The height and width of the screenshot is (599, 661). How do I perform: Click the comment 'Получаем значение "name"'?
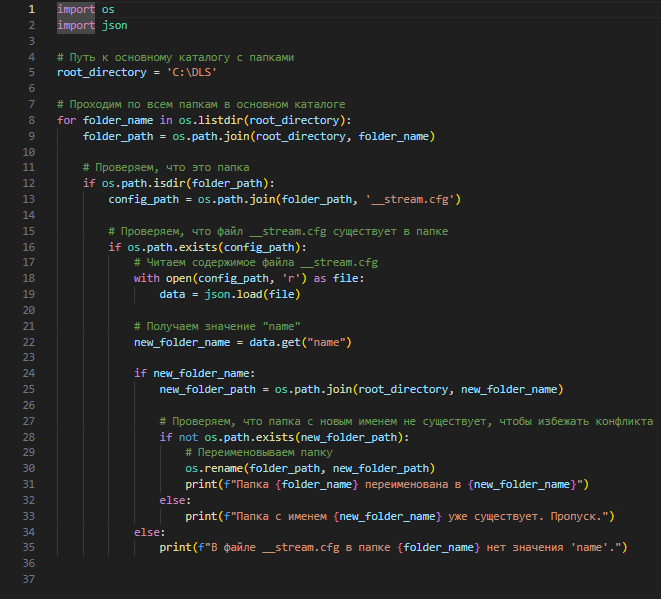click(x=217, y=327)
